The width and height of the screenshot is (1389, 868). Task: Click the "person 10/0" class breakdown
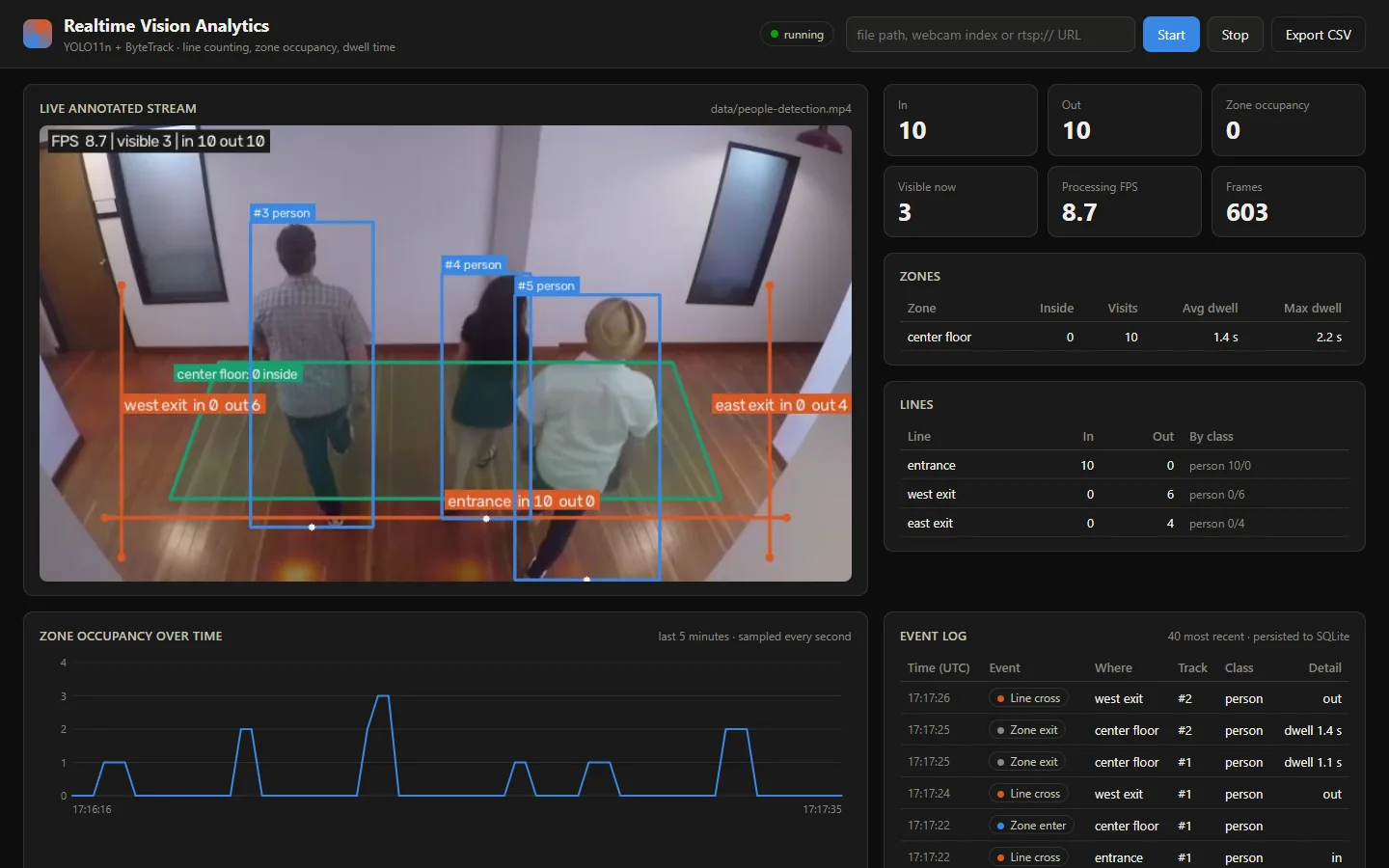pos(1220,466)
